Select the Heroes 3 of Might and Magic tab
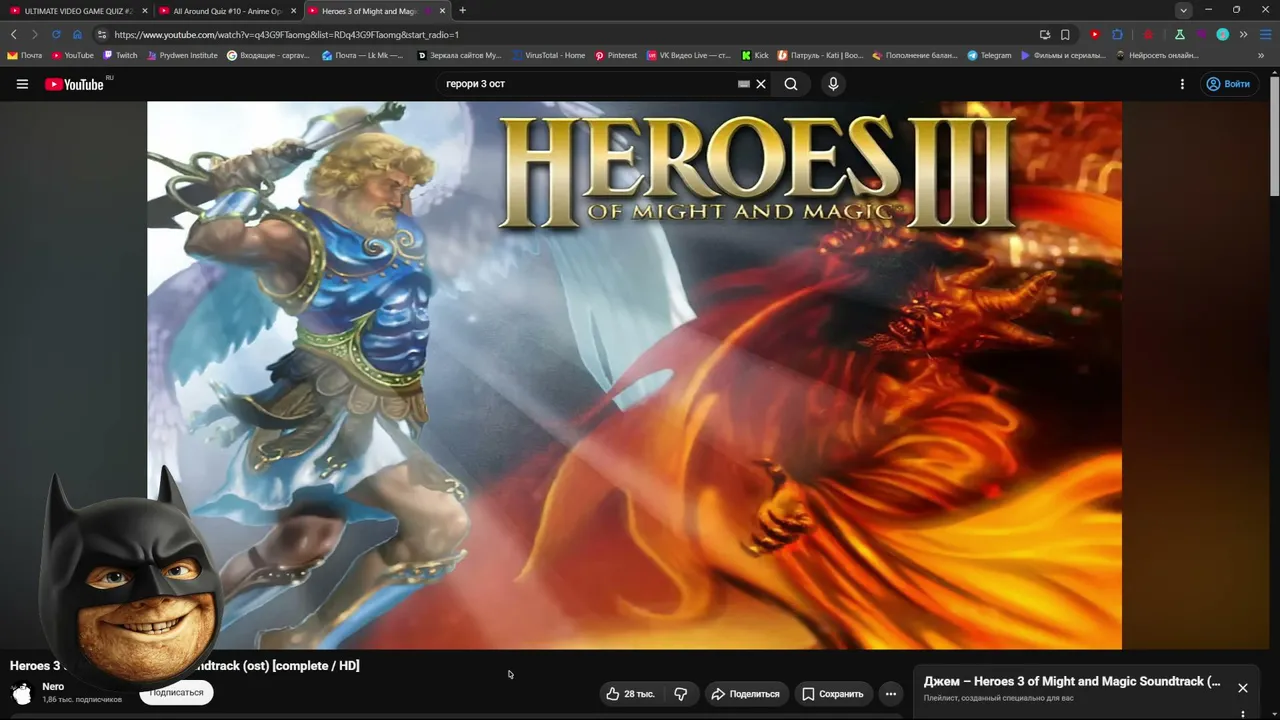The image size is (1280, 720). [x=376, y=11]
